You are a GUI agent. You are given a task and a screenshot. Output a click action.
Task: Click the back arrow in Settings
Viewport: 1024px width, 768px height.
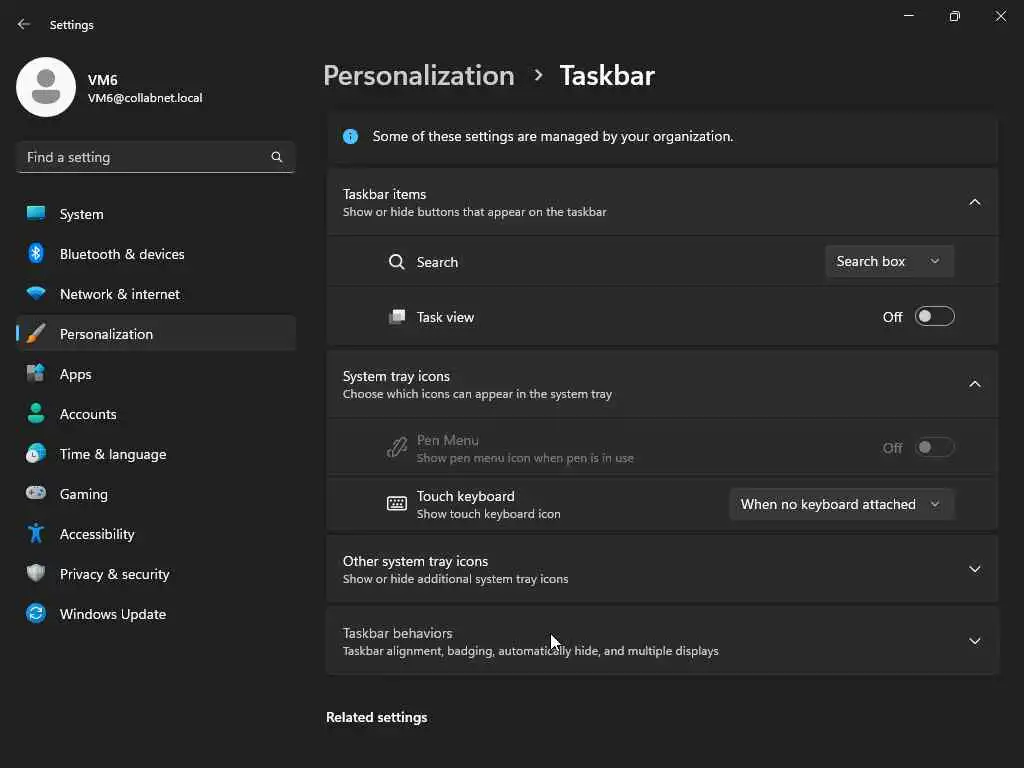tap(24, 24)
